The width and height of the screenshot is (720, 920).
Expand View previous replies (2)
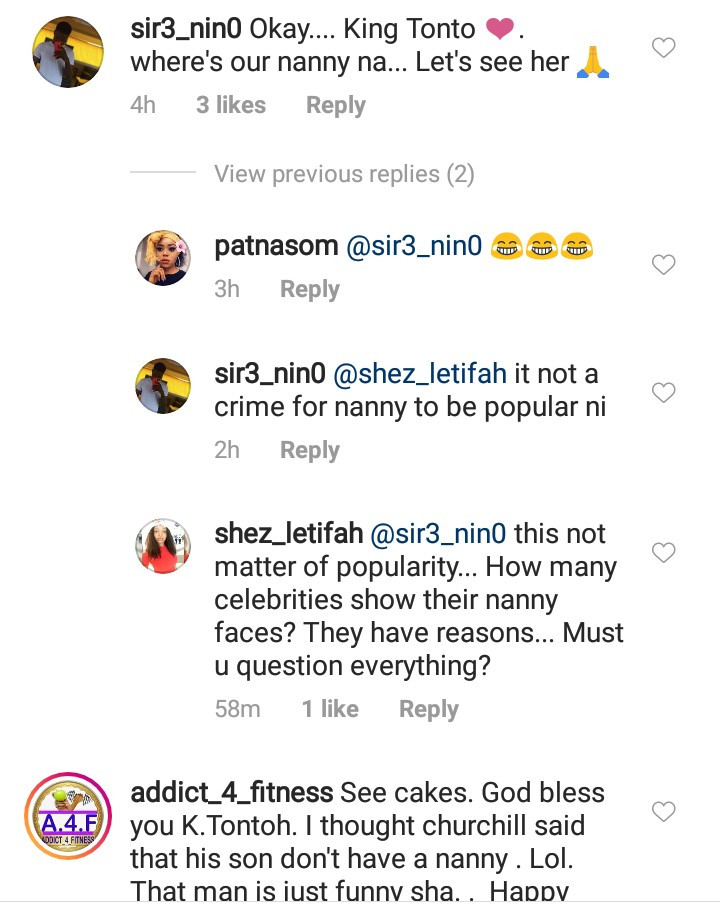344,174
